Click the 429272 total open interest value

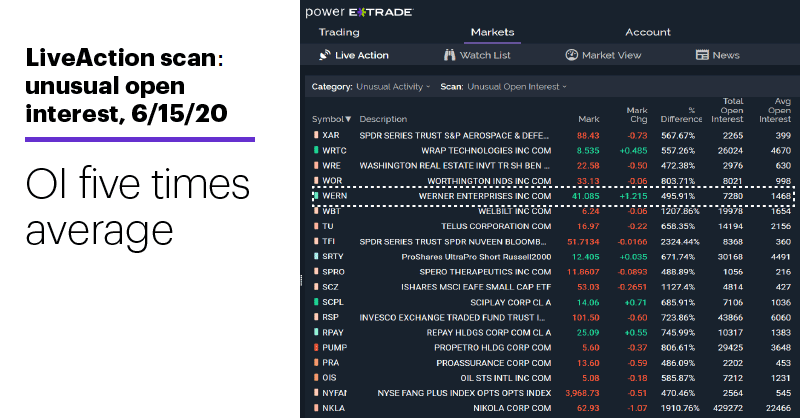[728, 408]
